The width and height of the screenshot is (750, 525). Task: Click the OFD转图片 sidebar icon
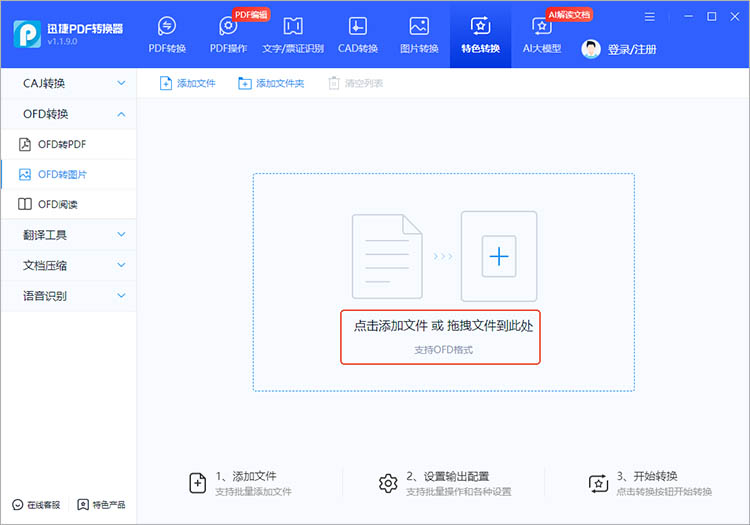point(25,175)
